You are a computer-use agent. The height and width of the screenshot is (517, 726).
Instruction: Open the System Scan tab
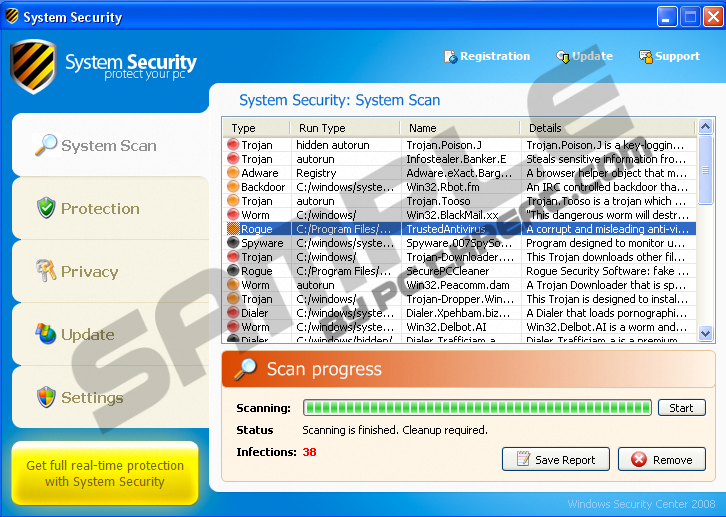click(111, 145)
